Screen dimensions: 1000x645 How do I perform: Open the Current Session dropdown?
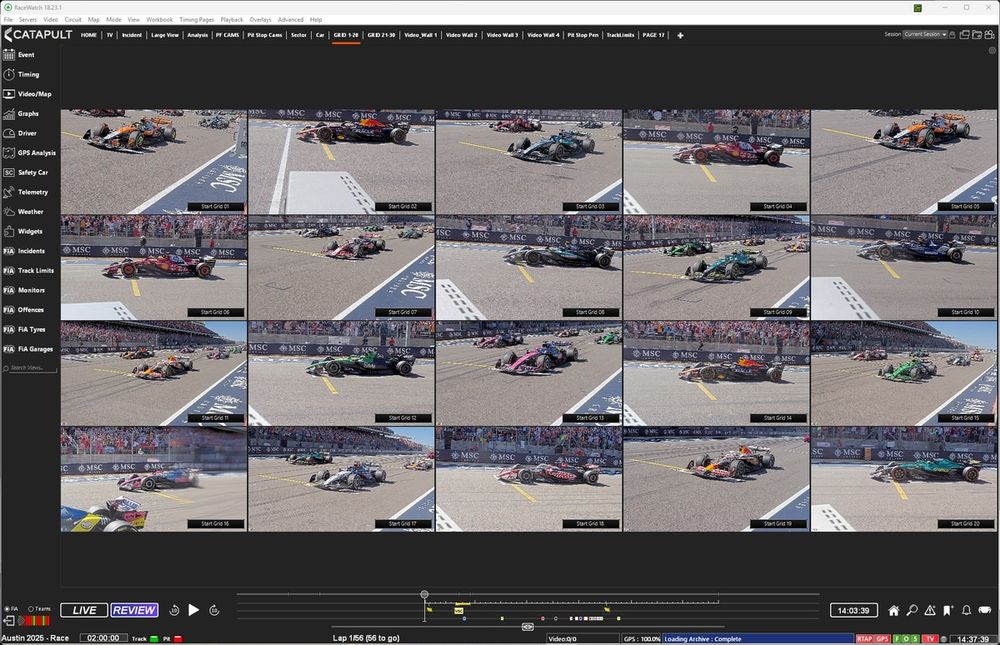coord(925,34)
